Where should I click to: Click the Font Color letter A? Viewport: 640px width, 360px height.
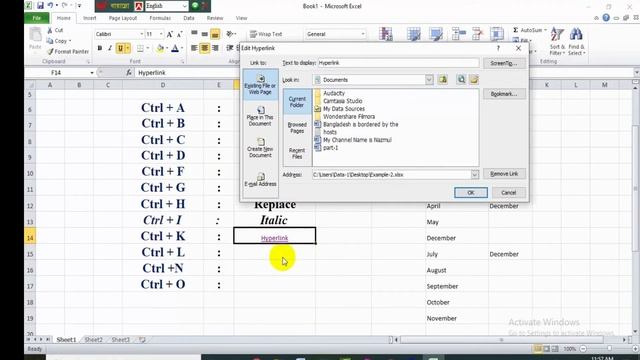[x=175, y=48]
